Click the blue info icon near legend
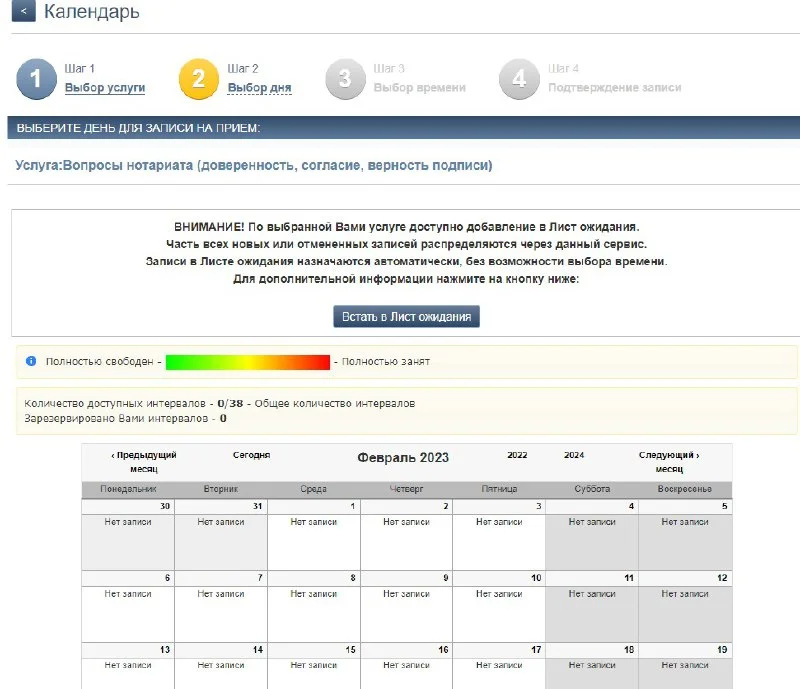The width and height of the screenshot is (800, 689). [31, 361]
